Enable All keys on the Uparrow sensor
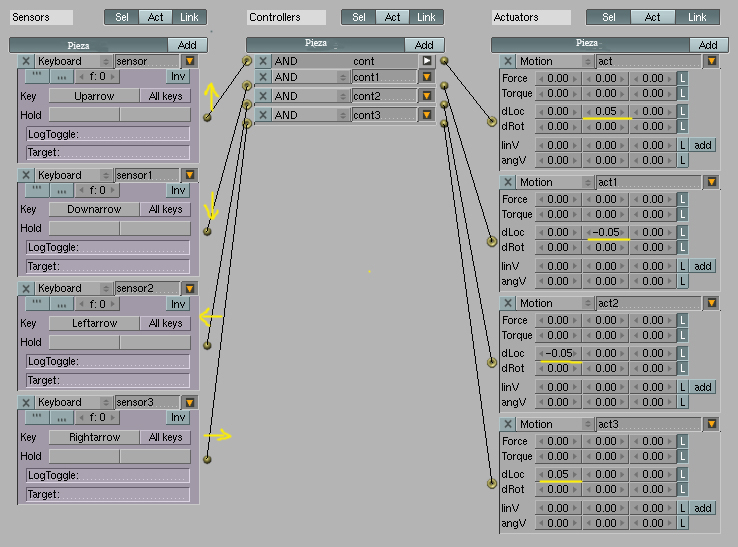 coord(165,96)
